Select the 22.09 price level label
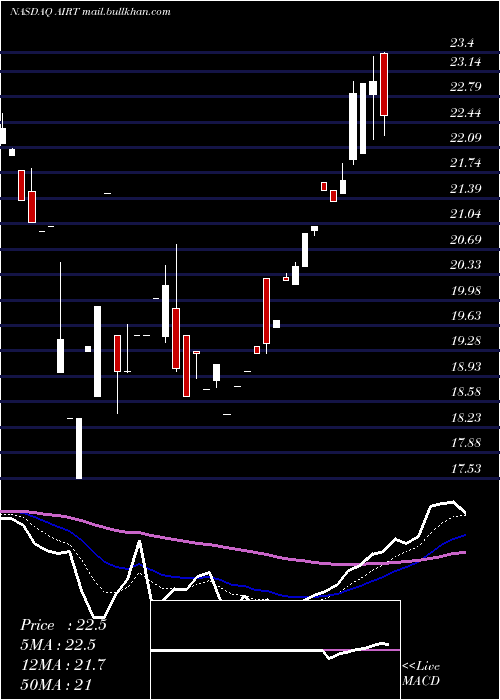Screen dimensions: 500x700 point(466,138)
